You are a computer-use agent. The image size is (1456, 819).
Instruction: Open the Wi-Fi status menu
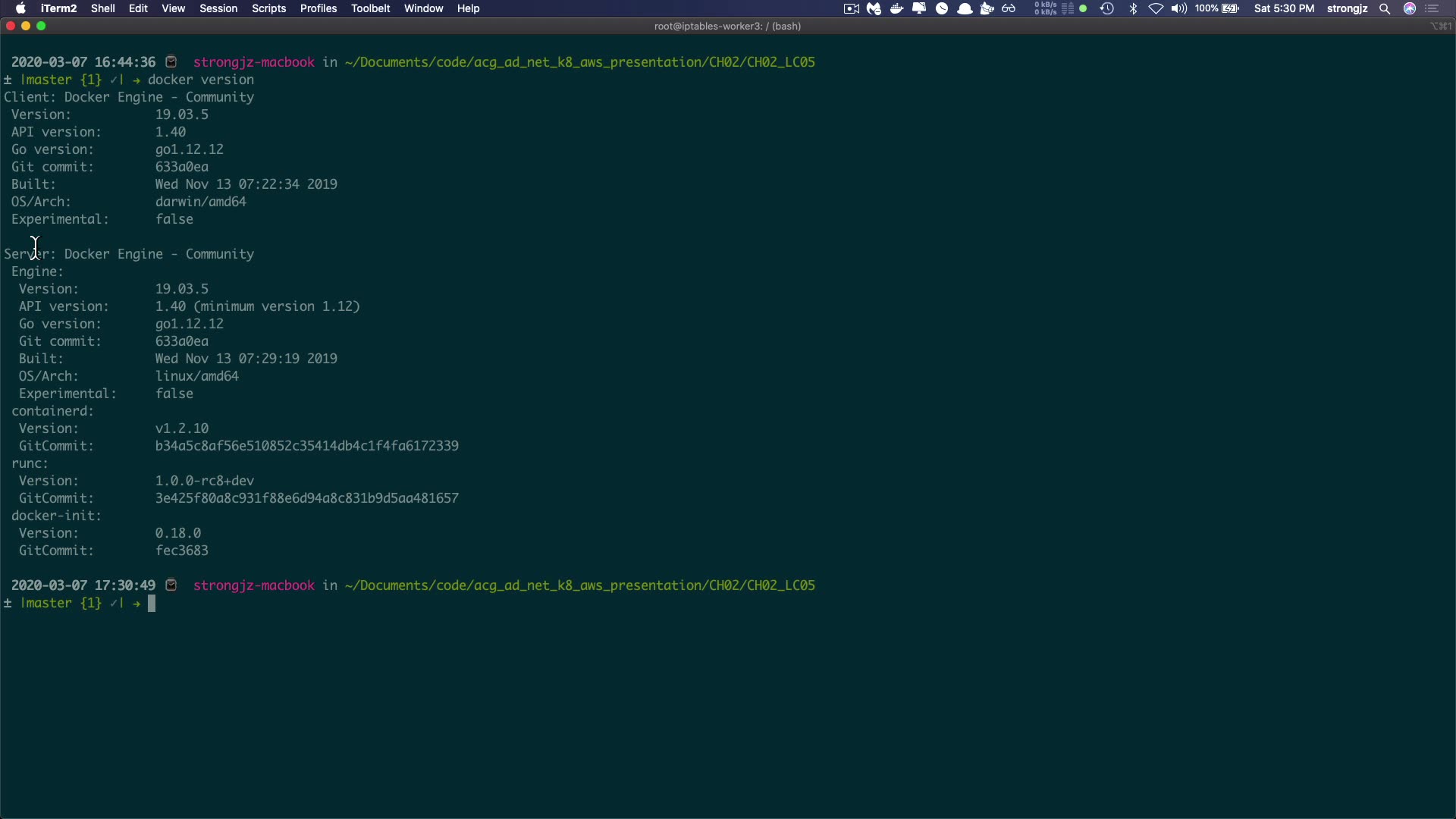pos(1156,8)
